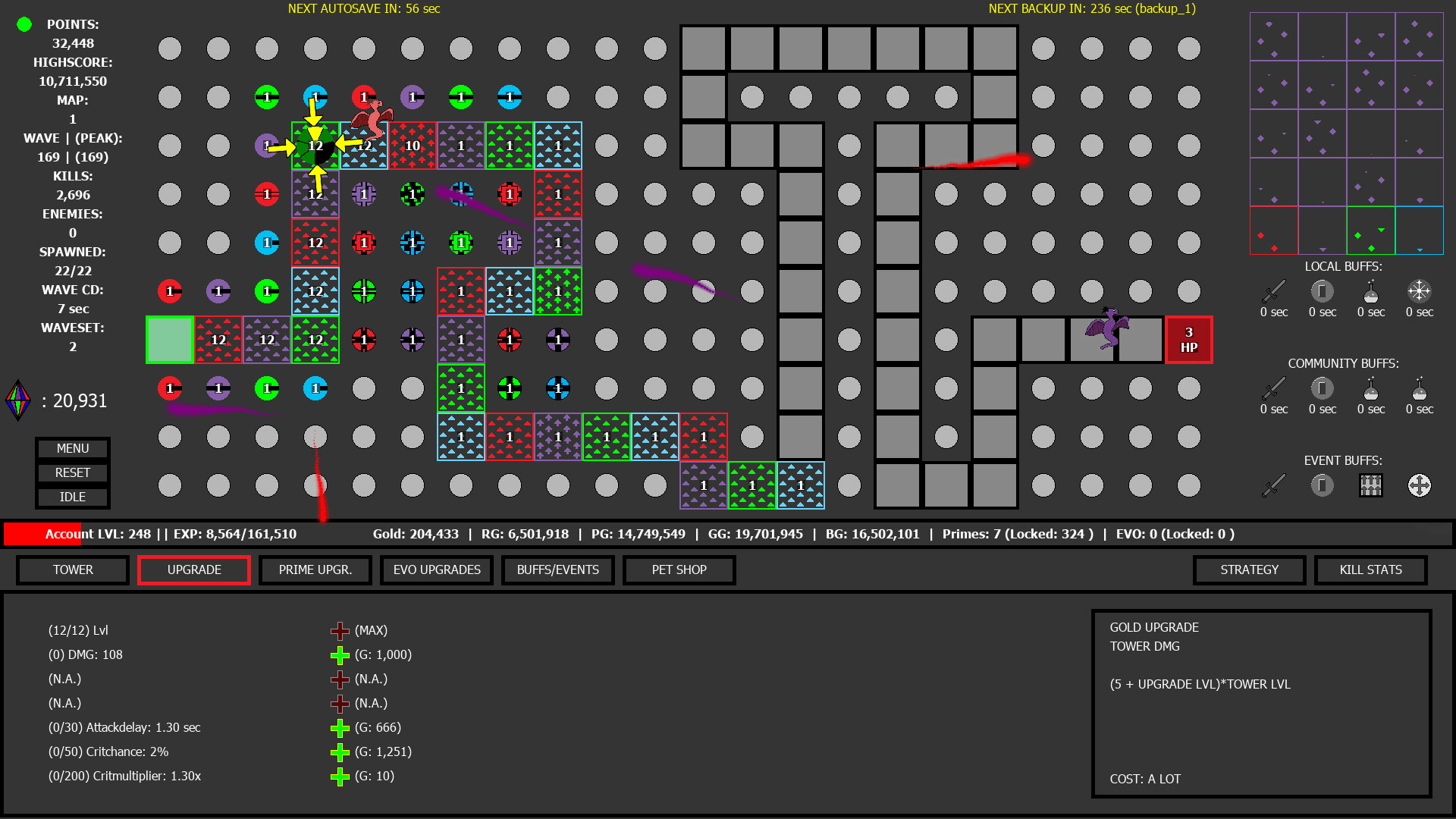
Task: Open the KILL STATS panel
Action: coord(1370,570)
